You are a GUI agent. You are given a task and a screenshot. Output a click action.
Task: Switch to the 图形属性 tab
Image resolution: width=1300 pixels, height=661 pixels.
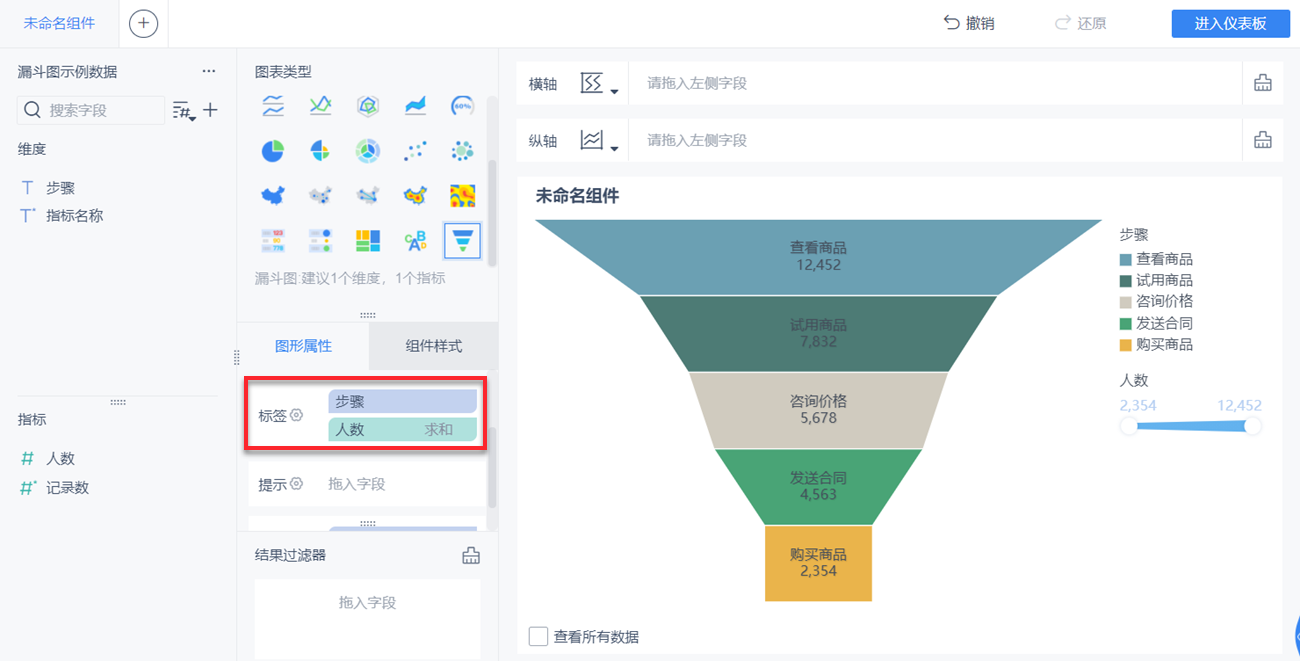(303, 346)
